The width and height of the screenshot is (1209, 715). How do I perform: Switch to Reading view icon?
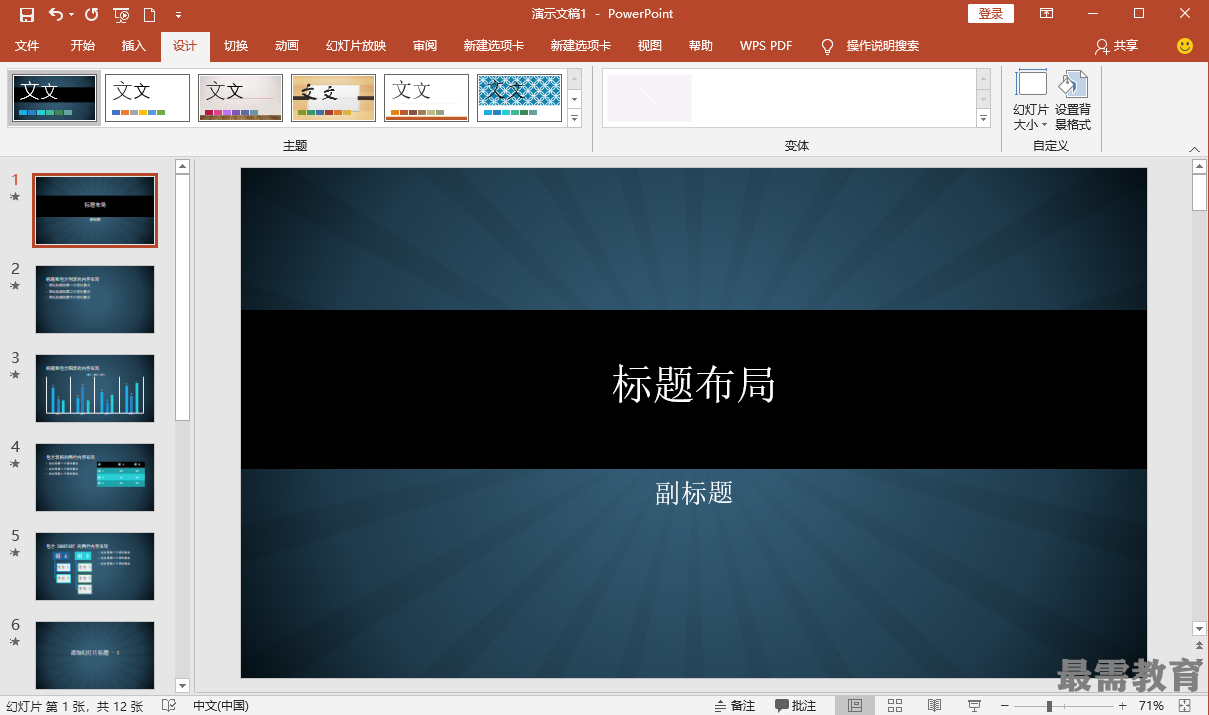[x=934, y=706]
